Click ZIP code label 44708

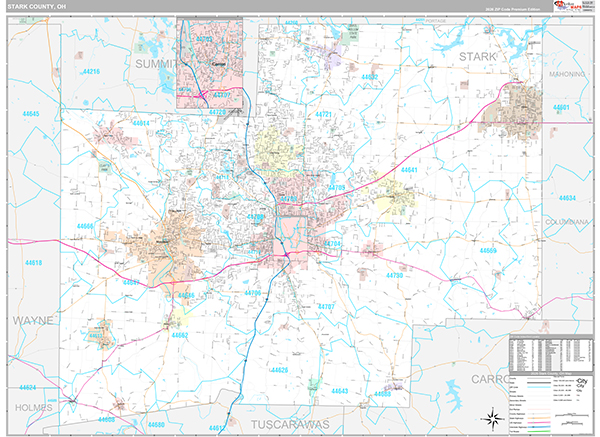[255, 217]
